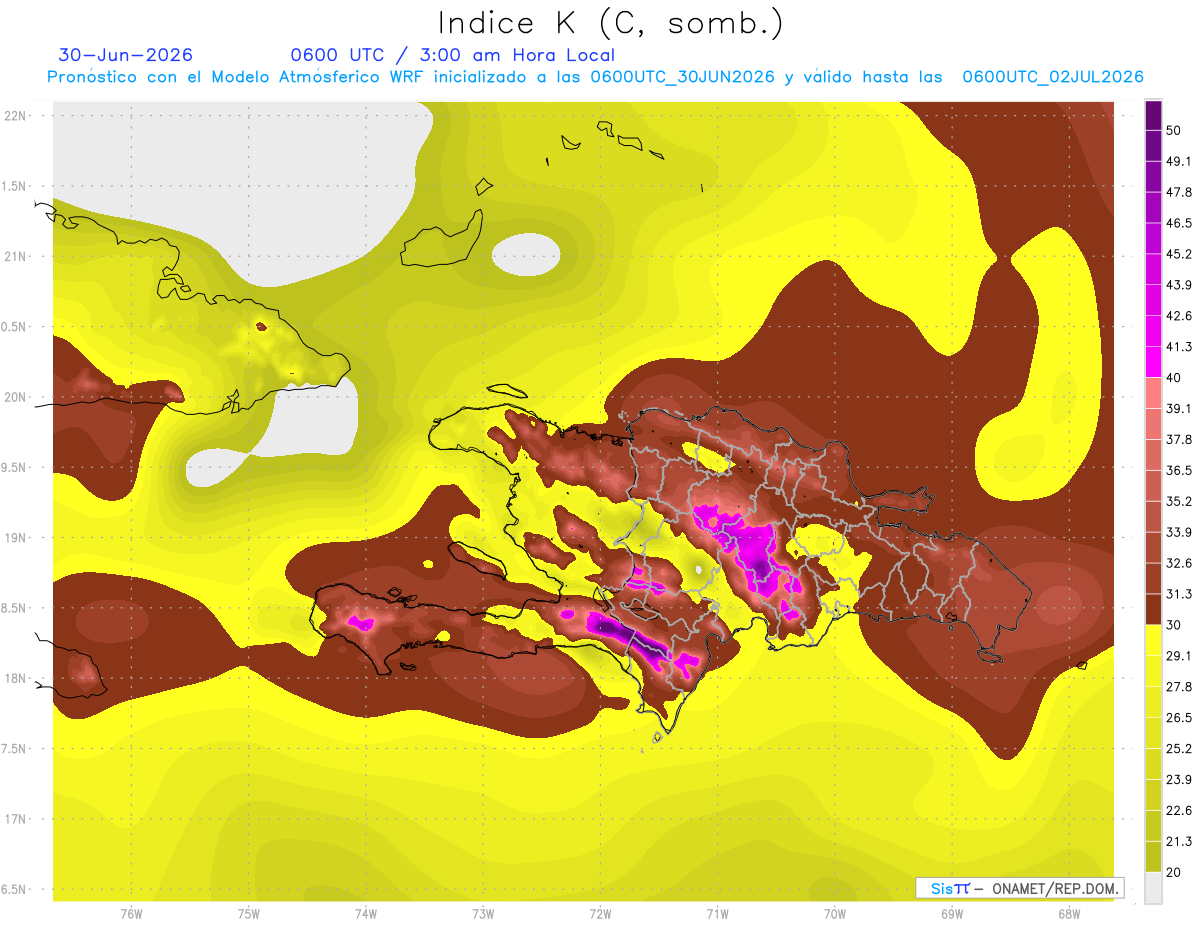Click the gray colorbar swatch below 20

1153,887
